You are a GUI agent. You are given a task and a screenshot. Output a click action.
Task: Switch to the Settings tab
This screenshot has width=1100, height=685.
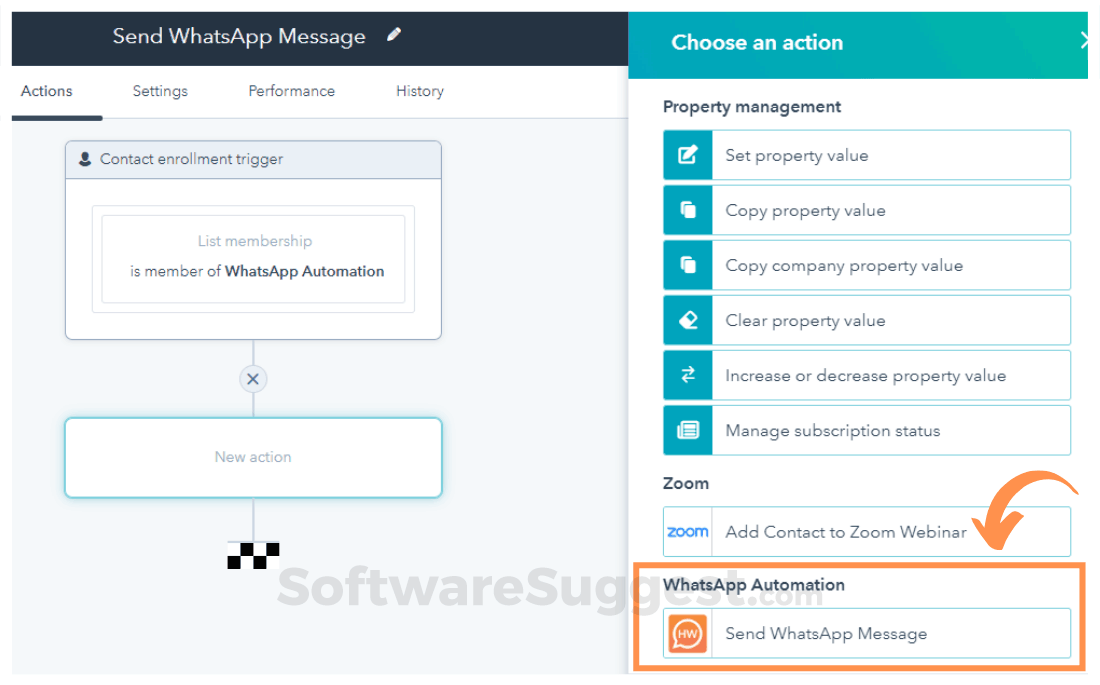[160, 91]
